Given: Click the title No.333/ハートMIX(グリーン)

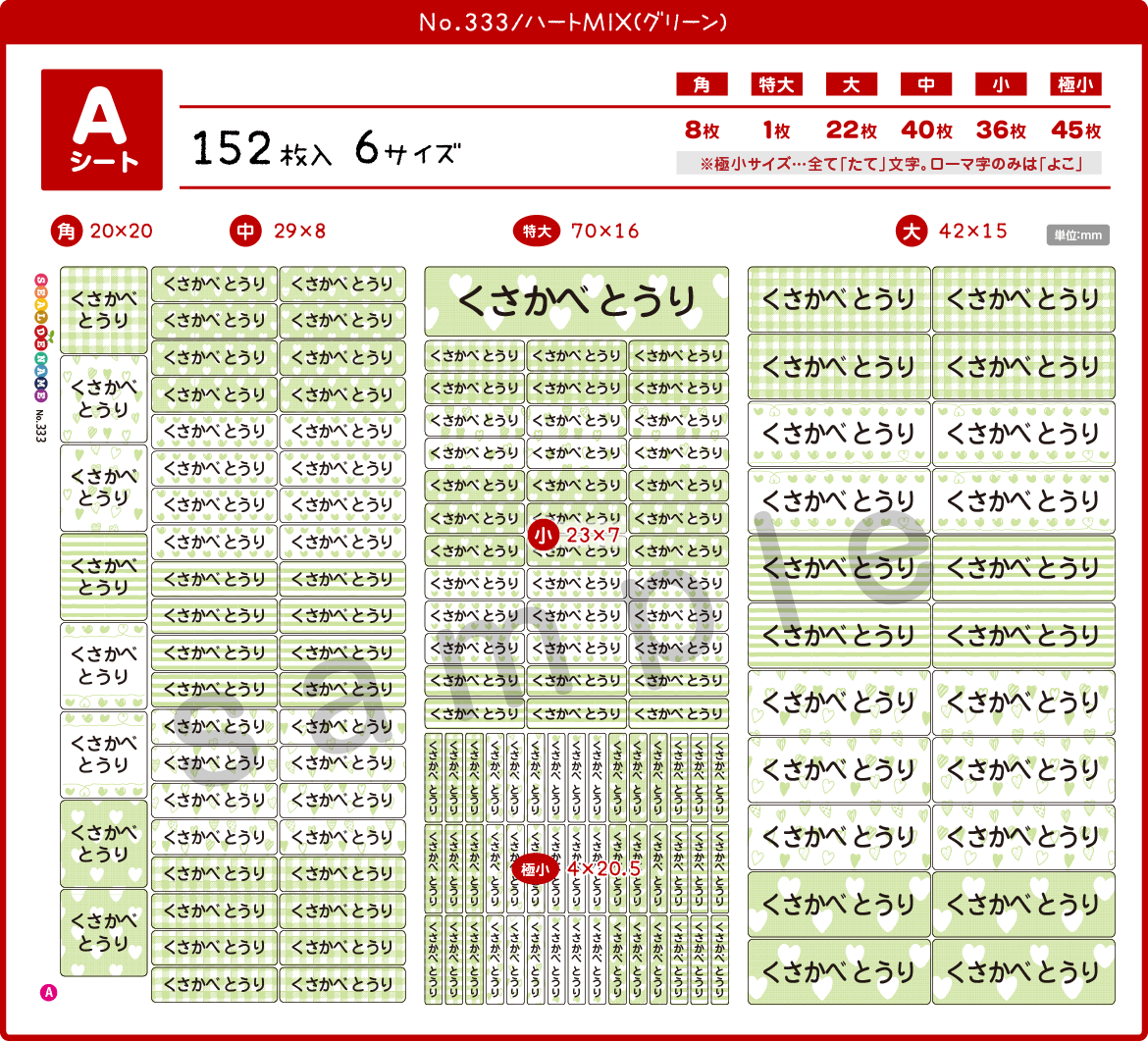Looking at the screenshot, I should [573, 22].
